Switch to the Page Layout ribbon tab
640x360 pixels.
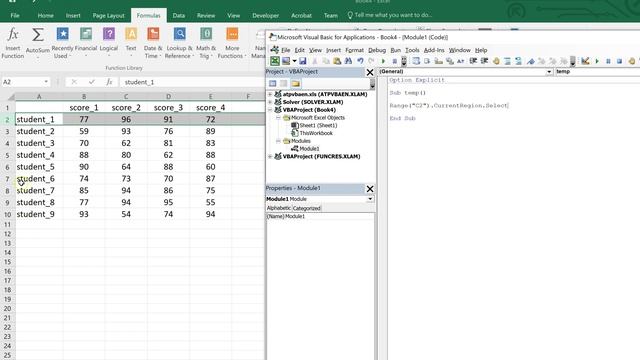click(x=108, y=16)
